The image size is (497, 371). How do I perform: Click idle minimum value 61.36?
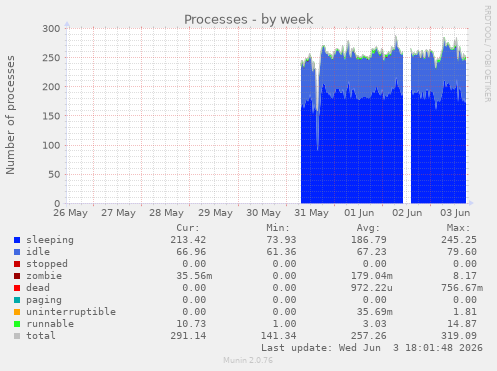[x=281, y=252]
